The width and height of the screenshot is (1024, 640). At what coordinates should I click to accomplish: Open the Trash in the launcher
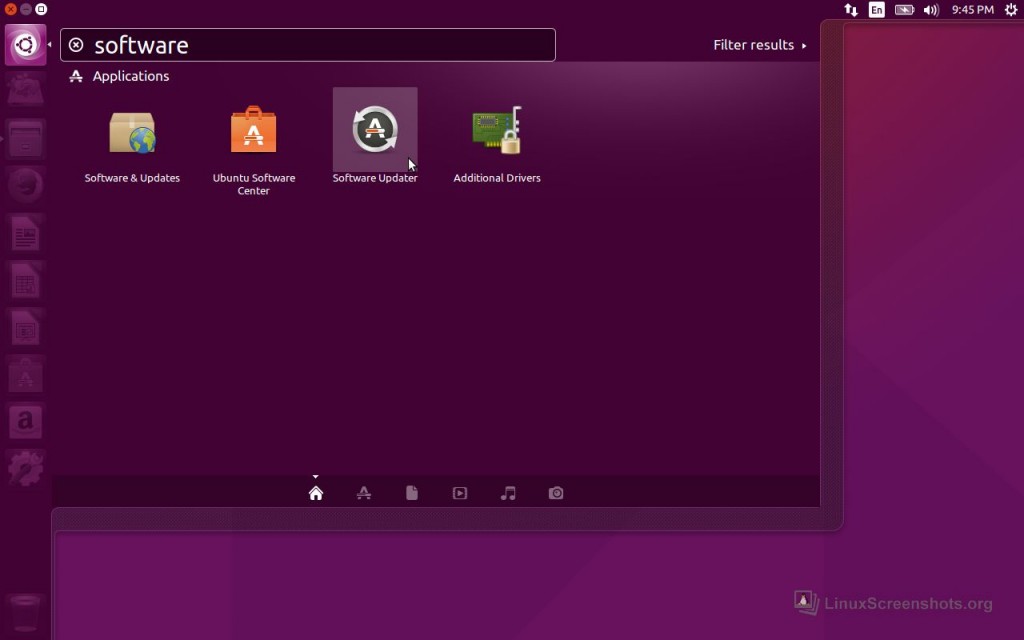click(x=26, y=611)
